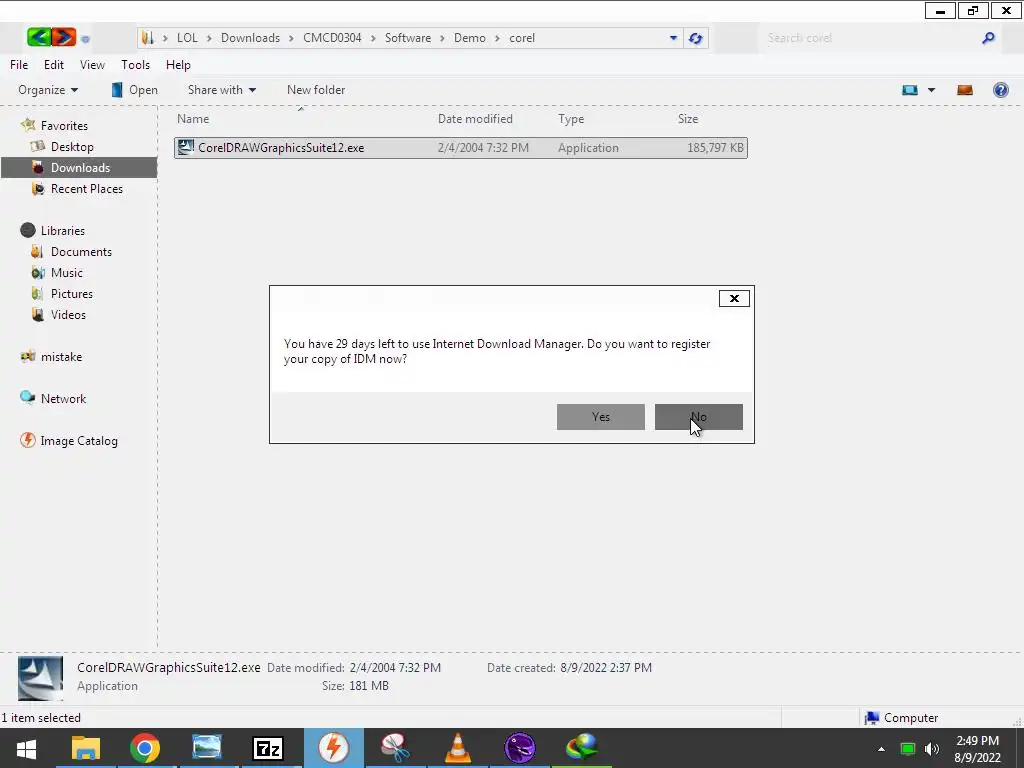Open 7-Zip from the taskbar

click(x=268, y=748)
